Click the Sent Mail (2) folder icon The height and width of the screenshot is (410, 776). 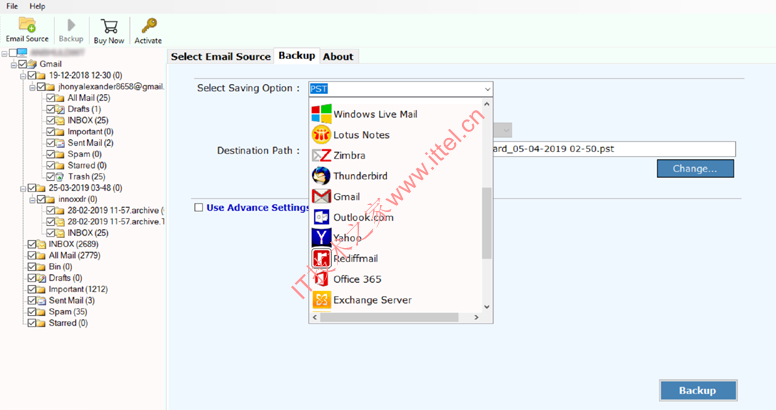click(x=60, y=143)
